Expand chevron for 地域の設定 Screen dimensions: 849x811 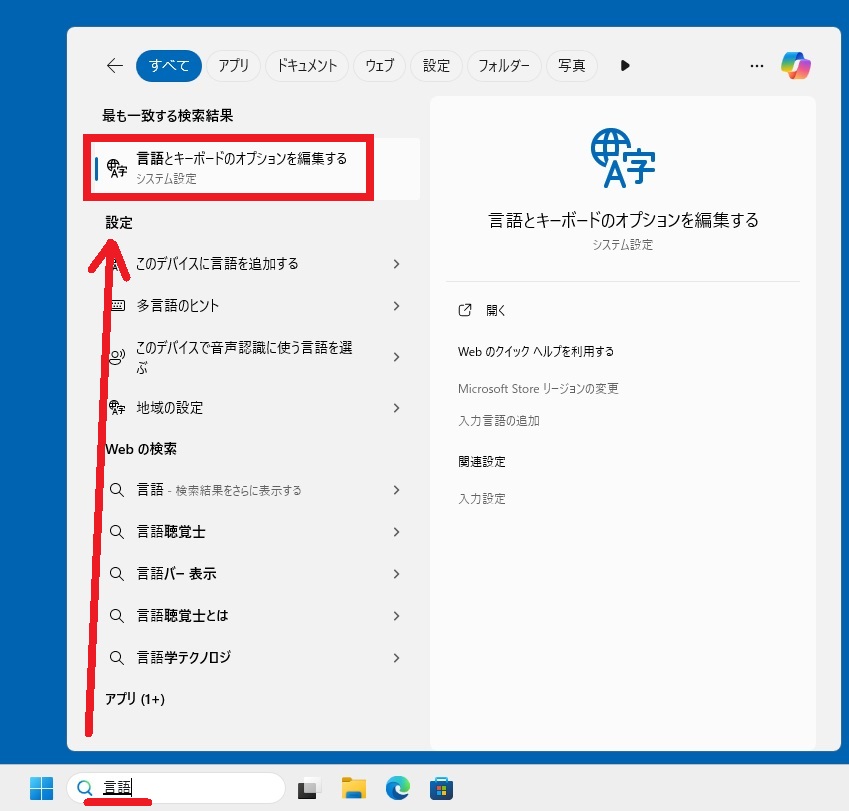click(x=396, y=408)
